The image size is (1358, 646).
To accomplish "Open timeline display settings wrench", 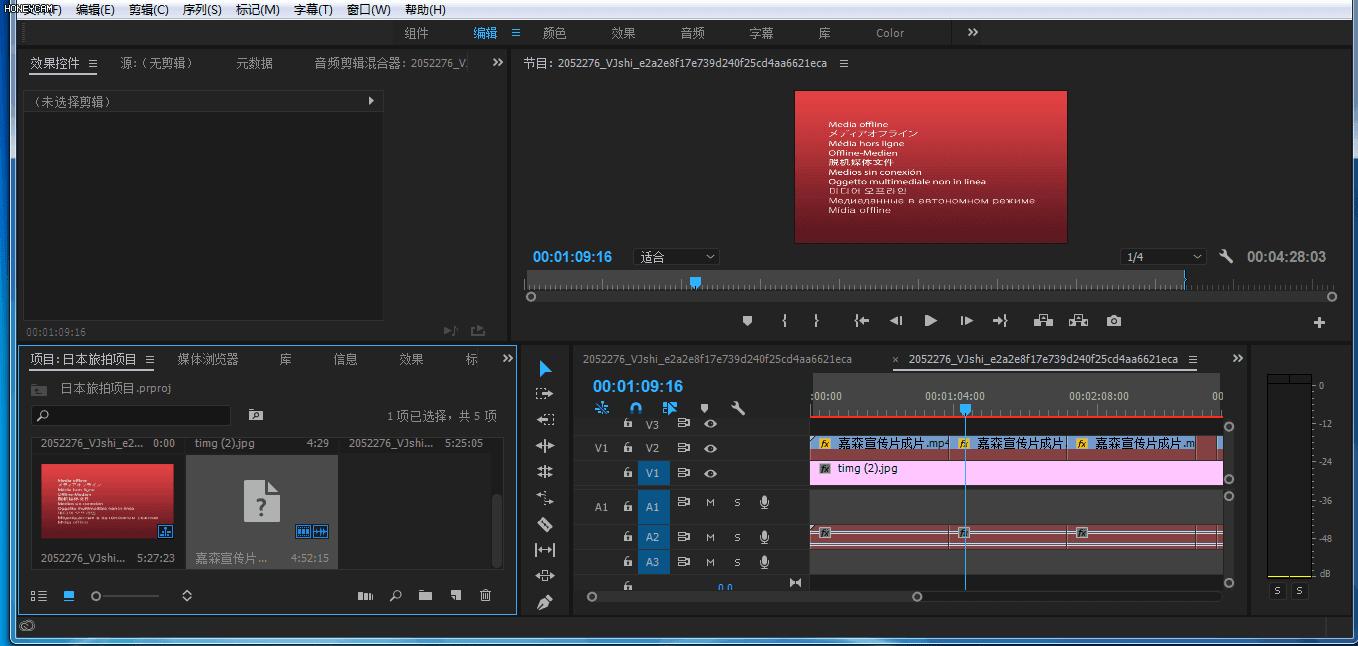I will [x=738, y=408].
